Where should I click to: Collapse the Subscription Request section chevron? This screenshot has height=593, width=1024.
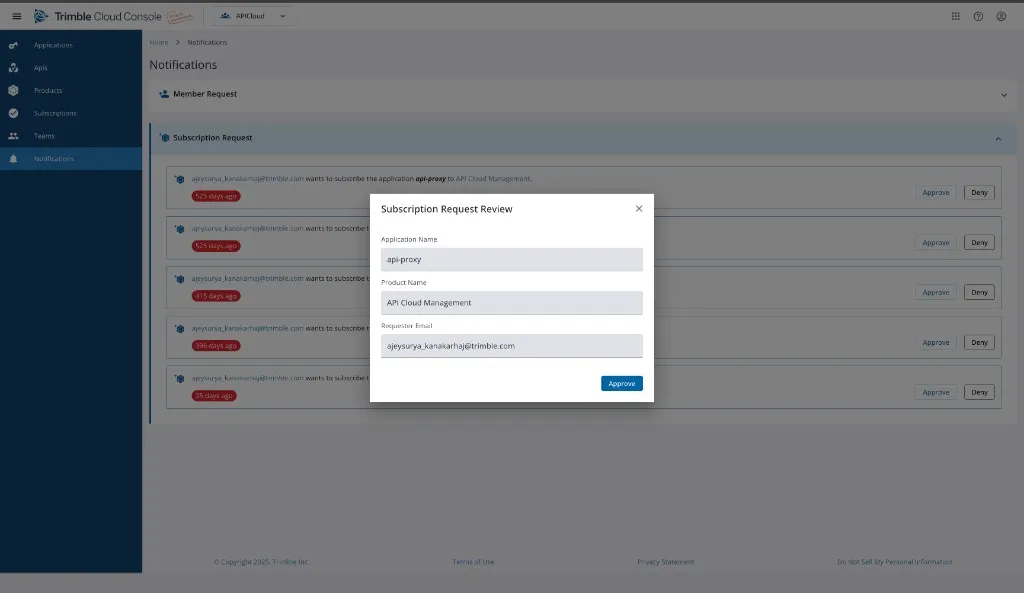(998, 138)
